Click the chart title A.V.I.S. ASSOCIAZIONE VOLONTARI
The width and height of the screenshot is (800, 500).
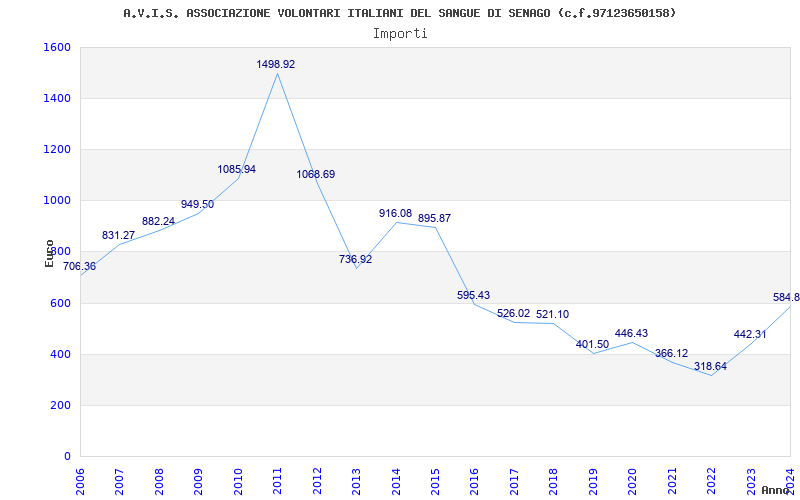(x=399, y=13)
